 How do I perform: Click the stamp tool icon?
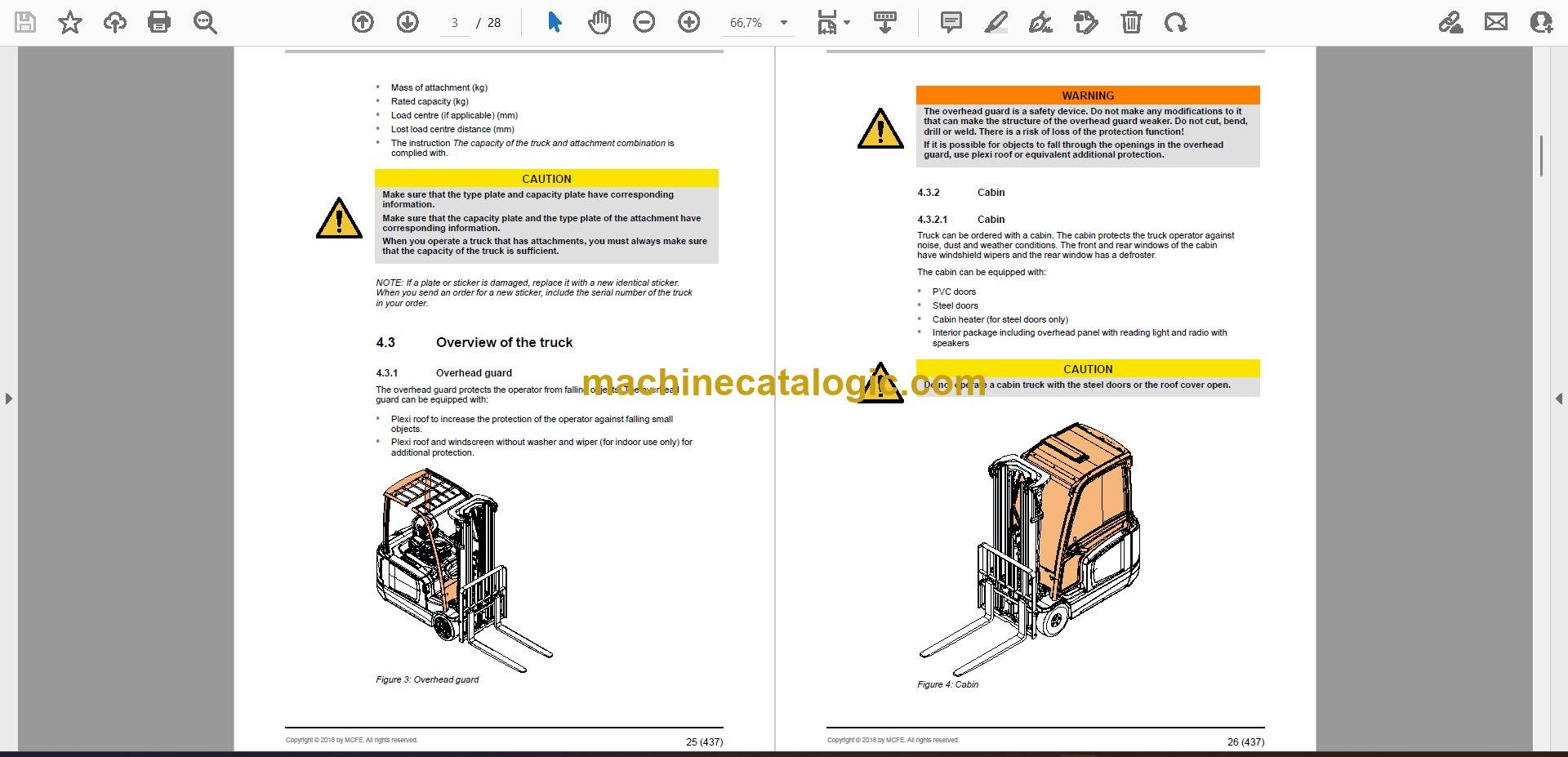(1086, 22)
